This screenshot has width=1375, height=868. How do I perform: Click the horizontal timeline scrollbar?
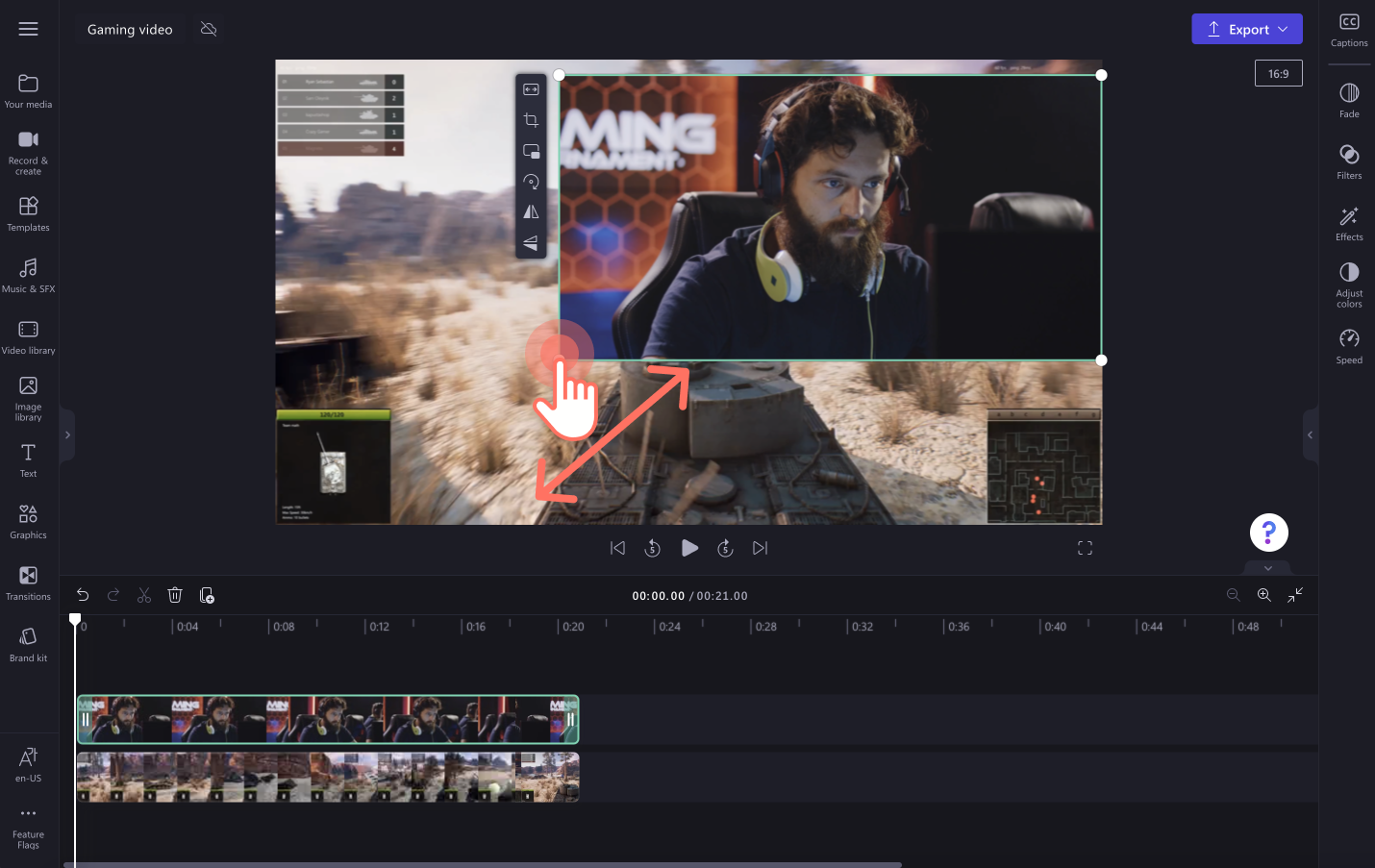coord(483,865)
